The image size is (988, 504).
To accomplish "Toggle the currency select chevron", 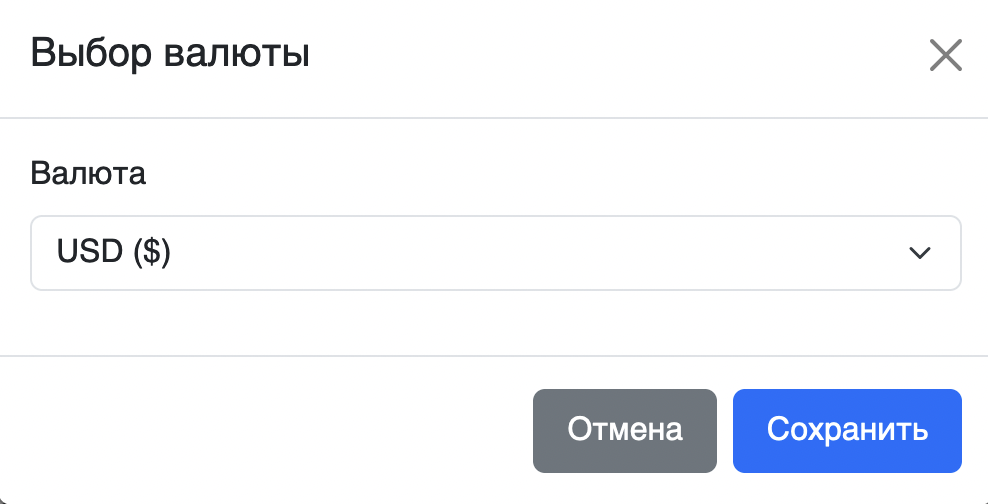I will coord(919,253).
